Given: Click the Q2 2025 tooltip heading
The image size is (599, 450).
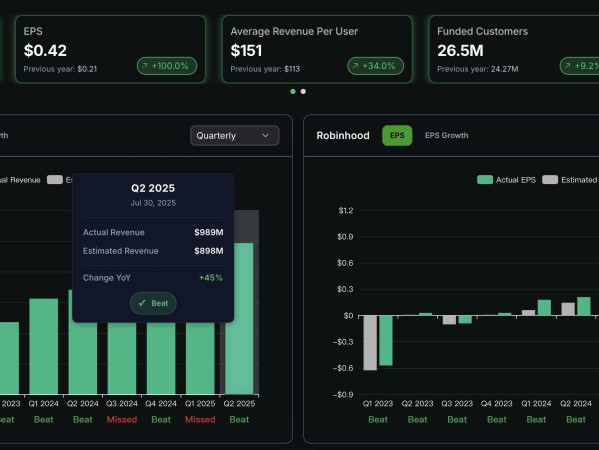Looking at the screenshot, I should coord(153,188).
